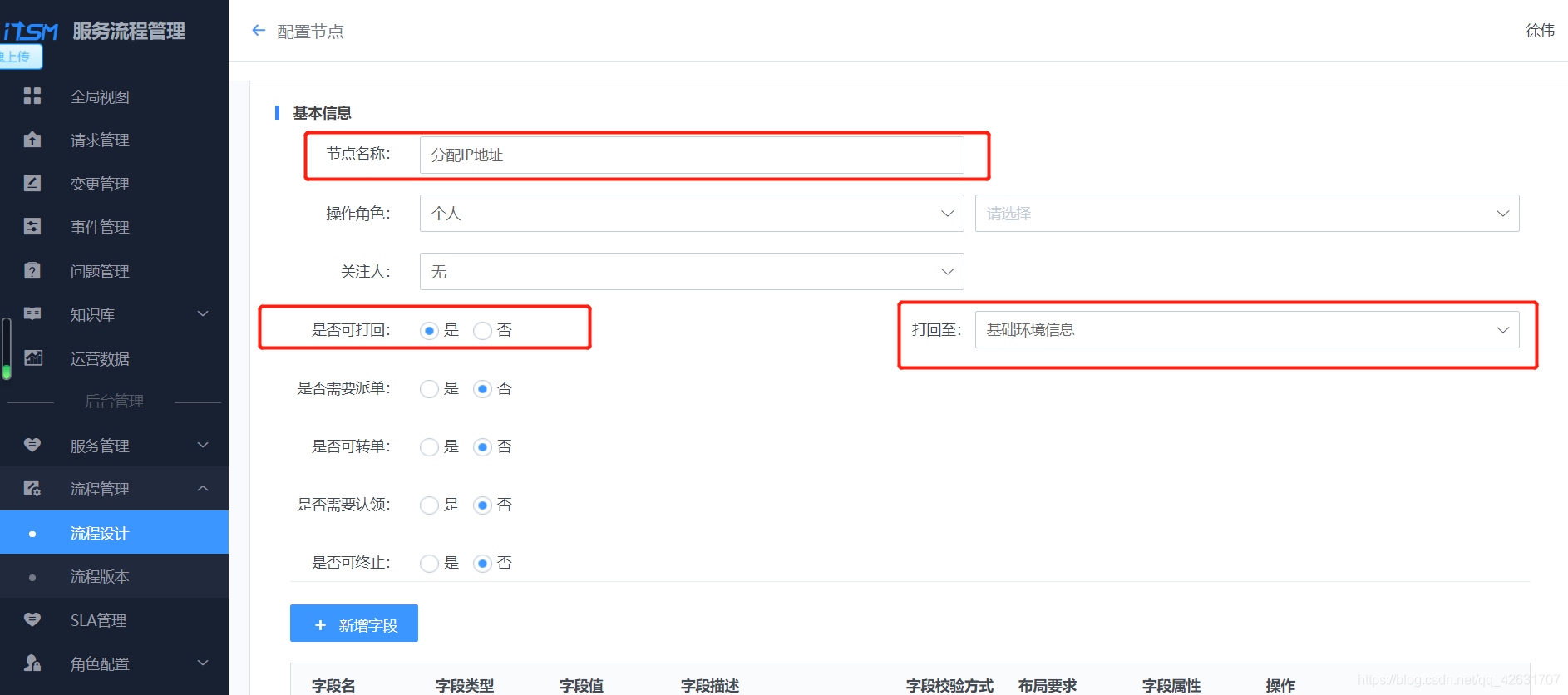Click the 字段校验方式 column header
Screen dimensions: 1568x695
949,685
